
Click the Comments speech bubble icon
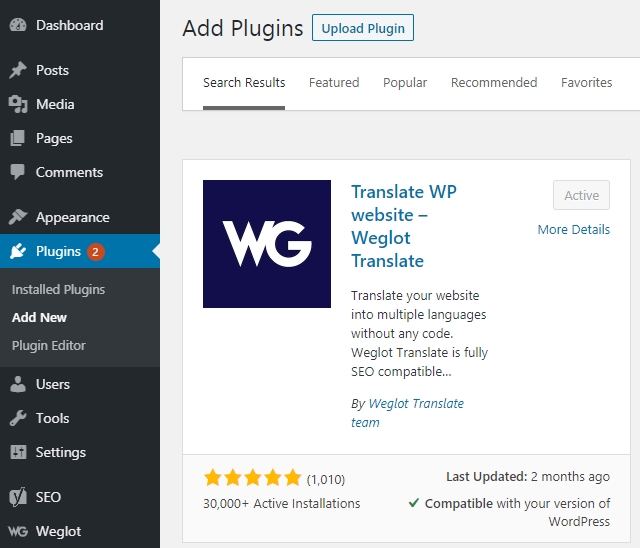(x=18, y=172)
